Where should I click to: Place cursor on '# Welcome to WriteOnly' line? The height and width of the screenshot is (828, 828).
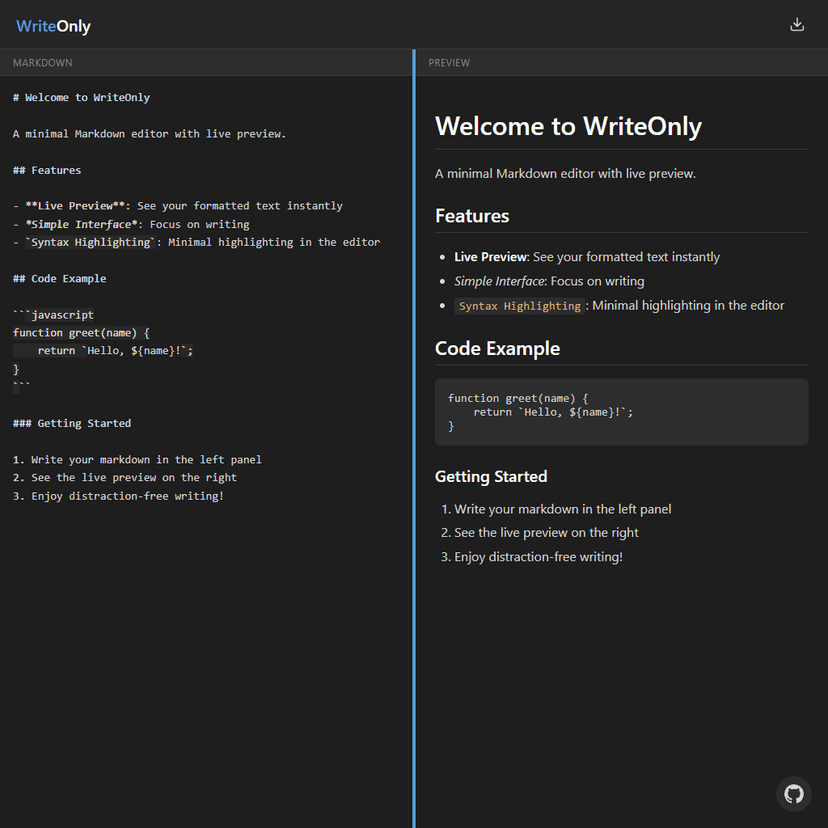82,98
